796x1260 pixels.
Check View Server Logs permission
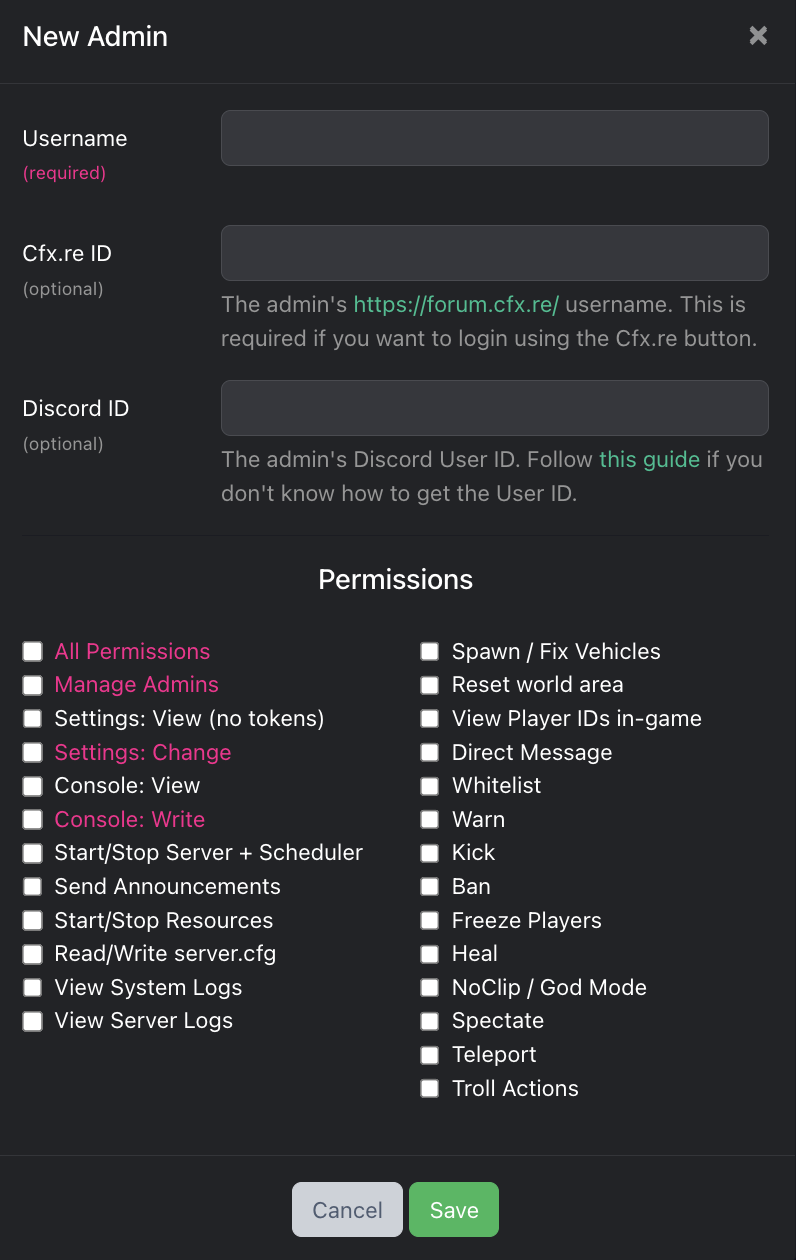click(x=33, y=1021)
